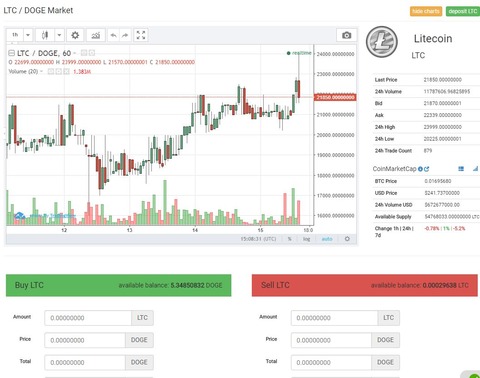The height and width of the screenshot is (378, 480).
Task: Open CoinMarketCap external link icon
Action: click(x=426, y=169)
